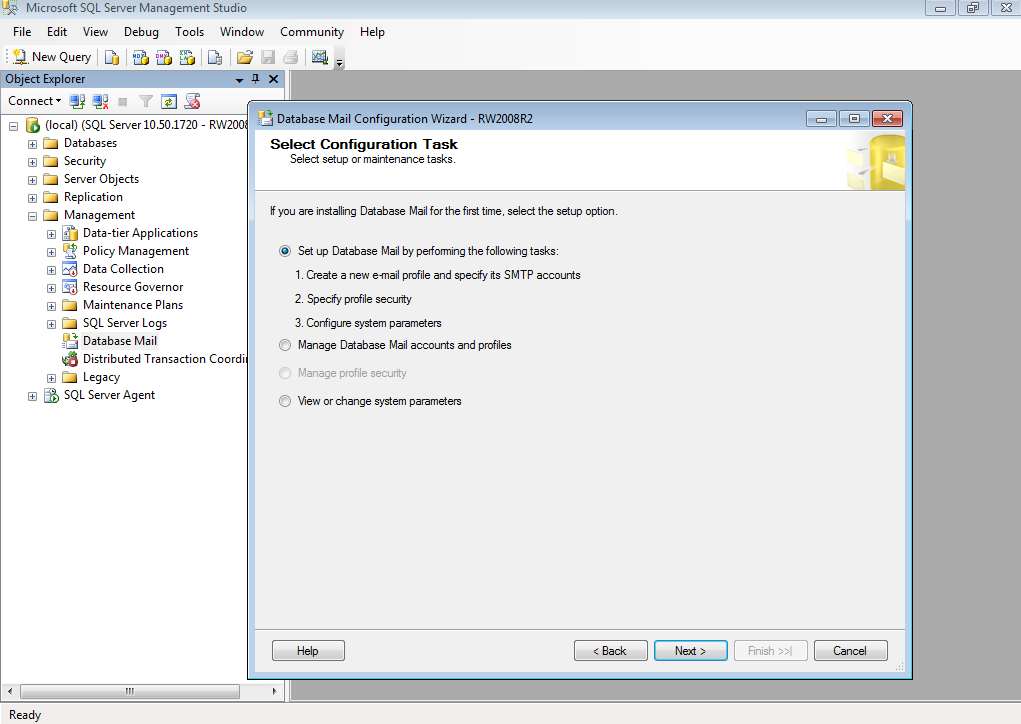Open the Community menu

tap(312, 32)
